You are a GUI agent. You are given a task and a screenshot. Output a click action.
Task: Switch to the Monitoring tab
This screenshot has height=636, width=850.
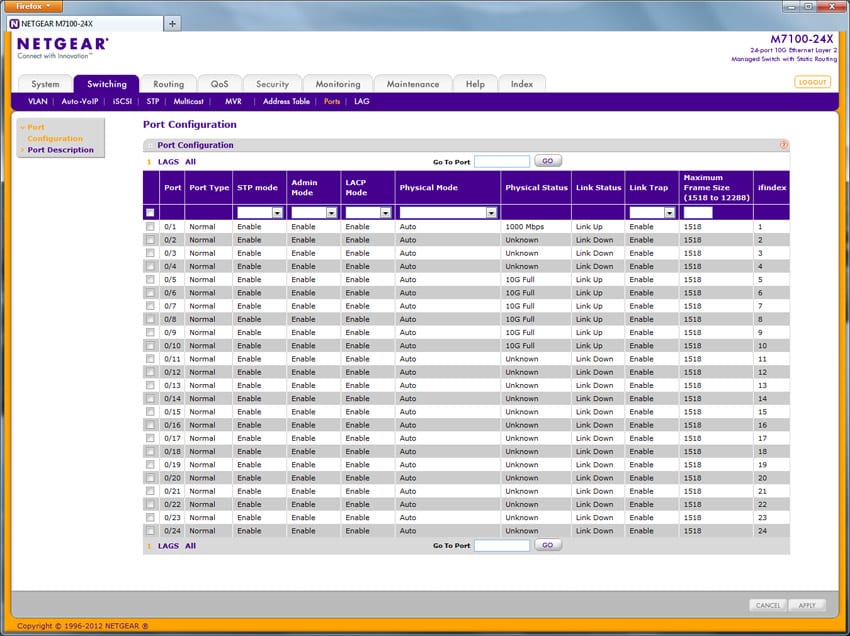coord(338,84)
